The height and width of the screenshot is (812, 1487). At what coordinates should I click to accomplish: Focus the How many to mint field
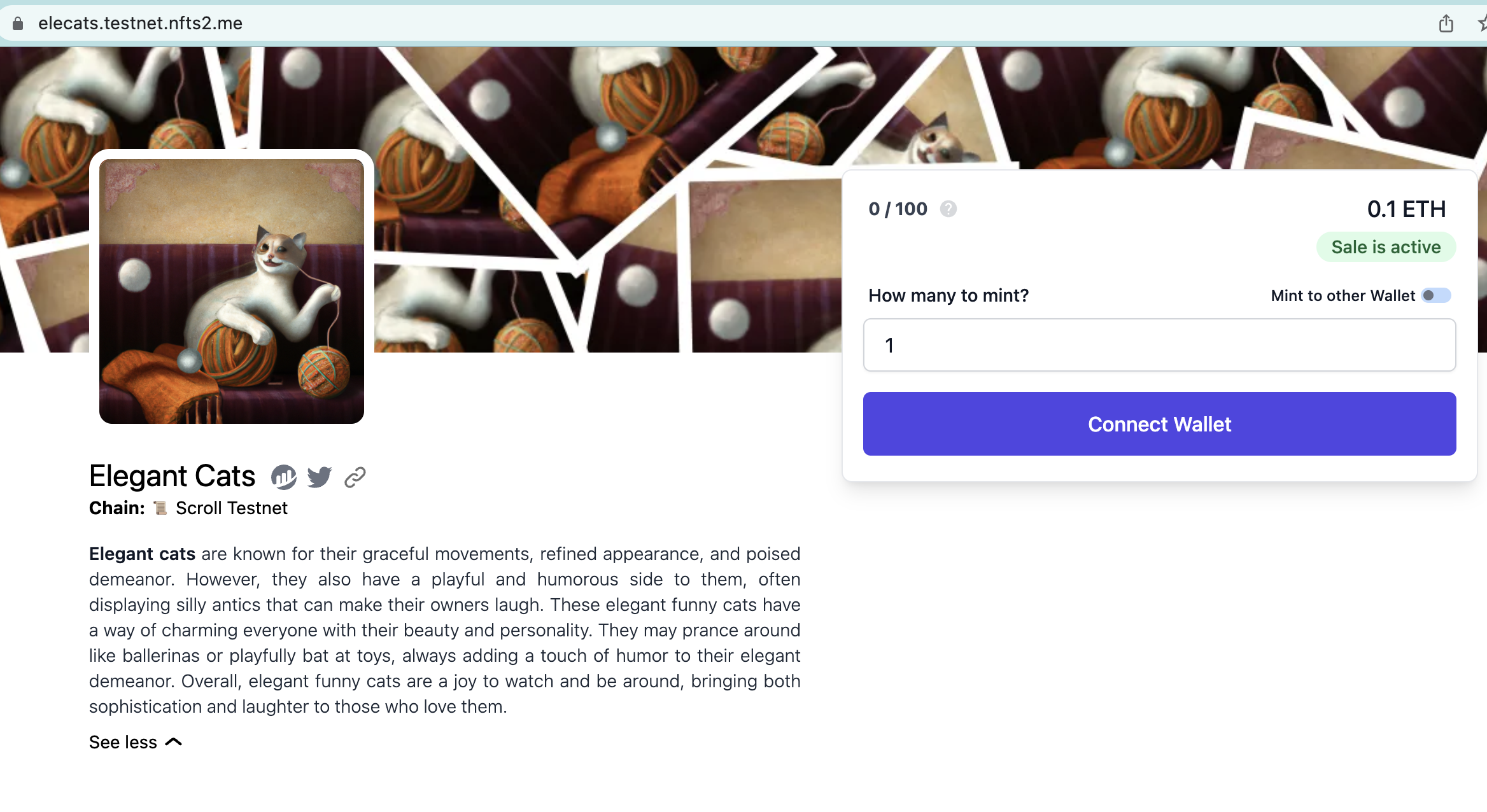click(1159, 345)
